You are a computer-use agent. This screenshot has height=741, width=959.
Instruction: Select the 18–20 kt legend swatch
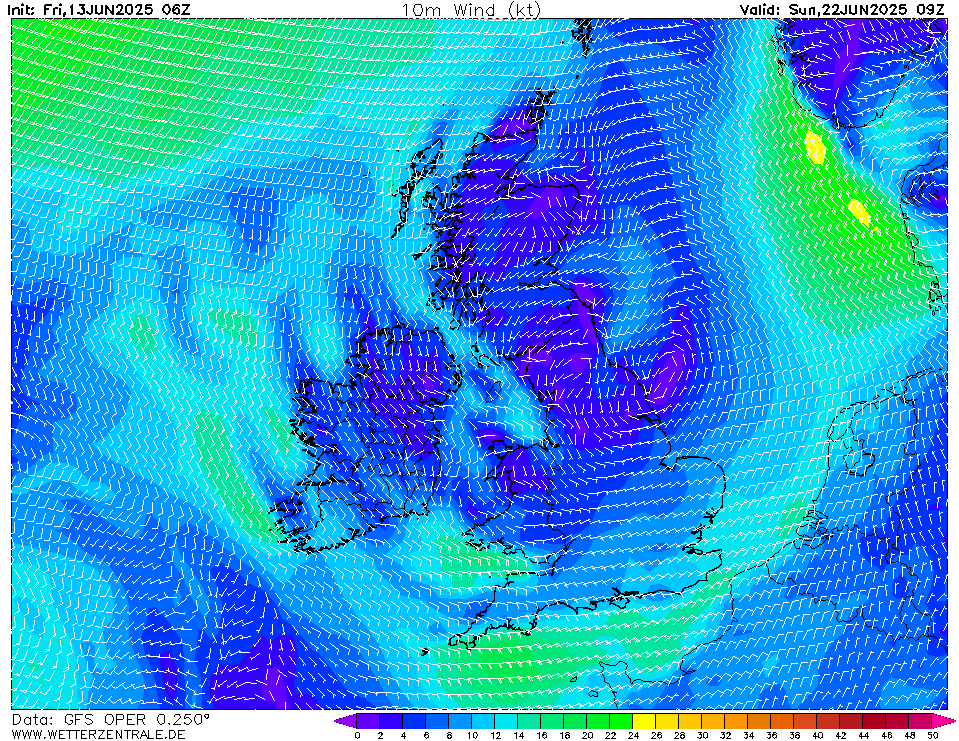[x=575, y=721]
